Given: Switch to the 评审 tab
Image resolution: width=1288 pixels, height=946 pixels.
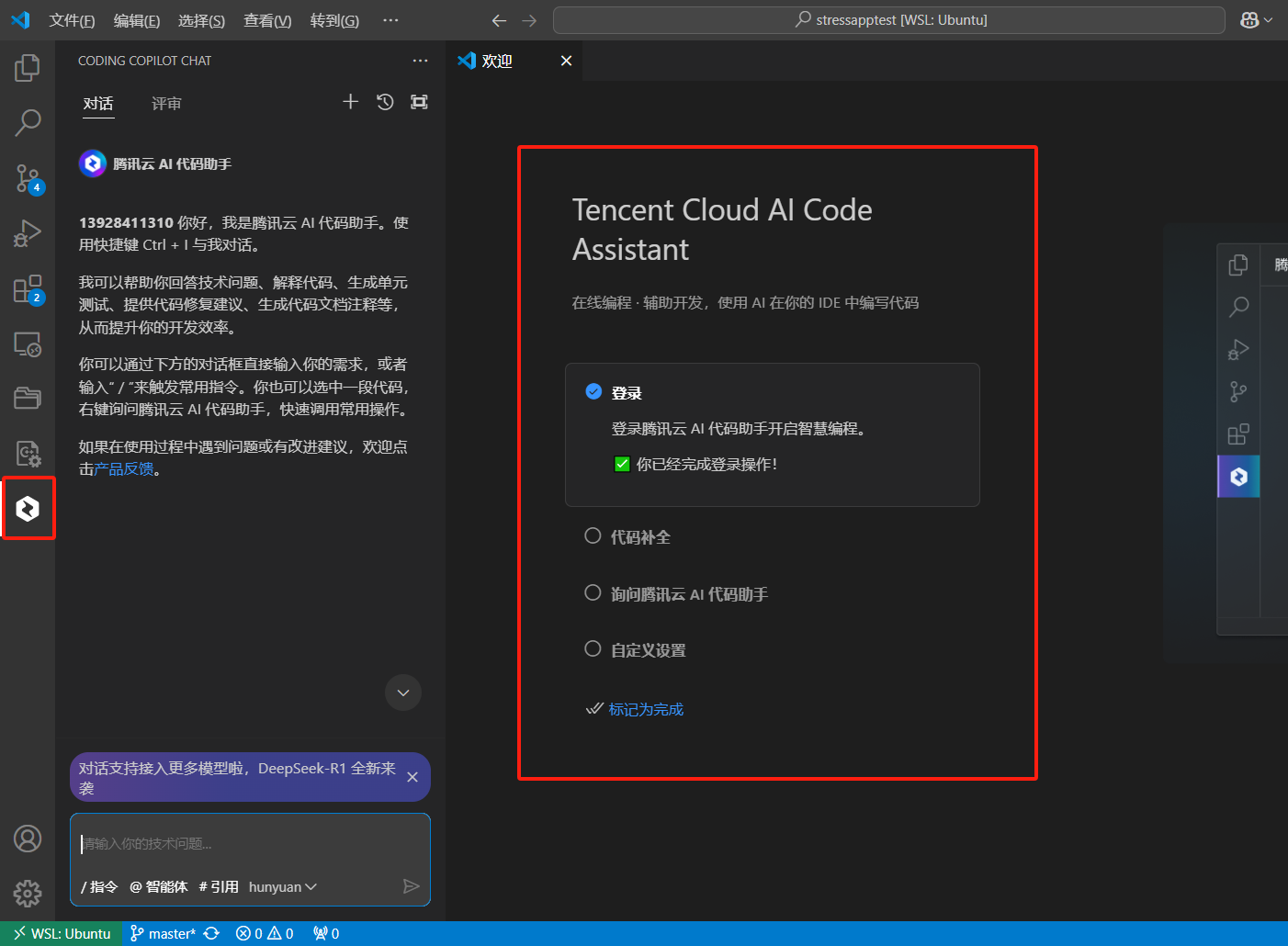Looking at the screenshot, I should pyautogui.click(x=166, y=103).
